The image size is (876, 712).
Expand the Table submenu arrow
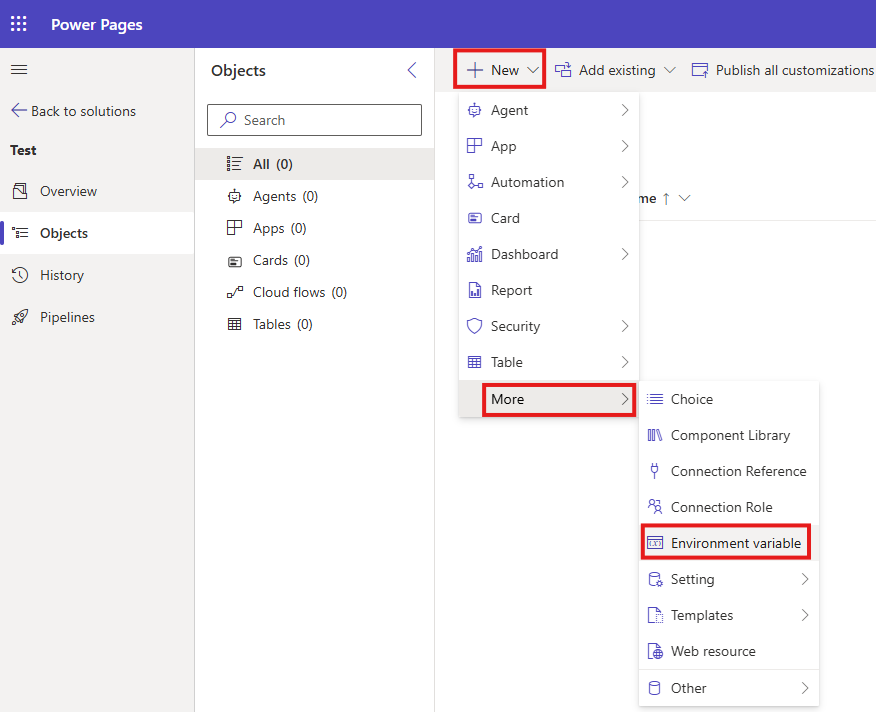(x=625, y=362)
